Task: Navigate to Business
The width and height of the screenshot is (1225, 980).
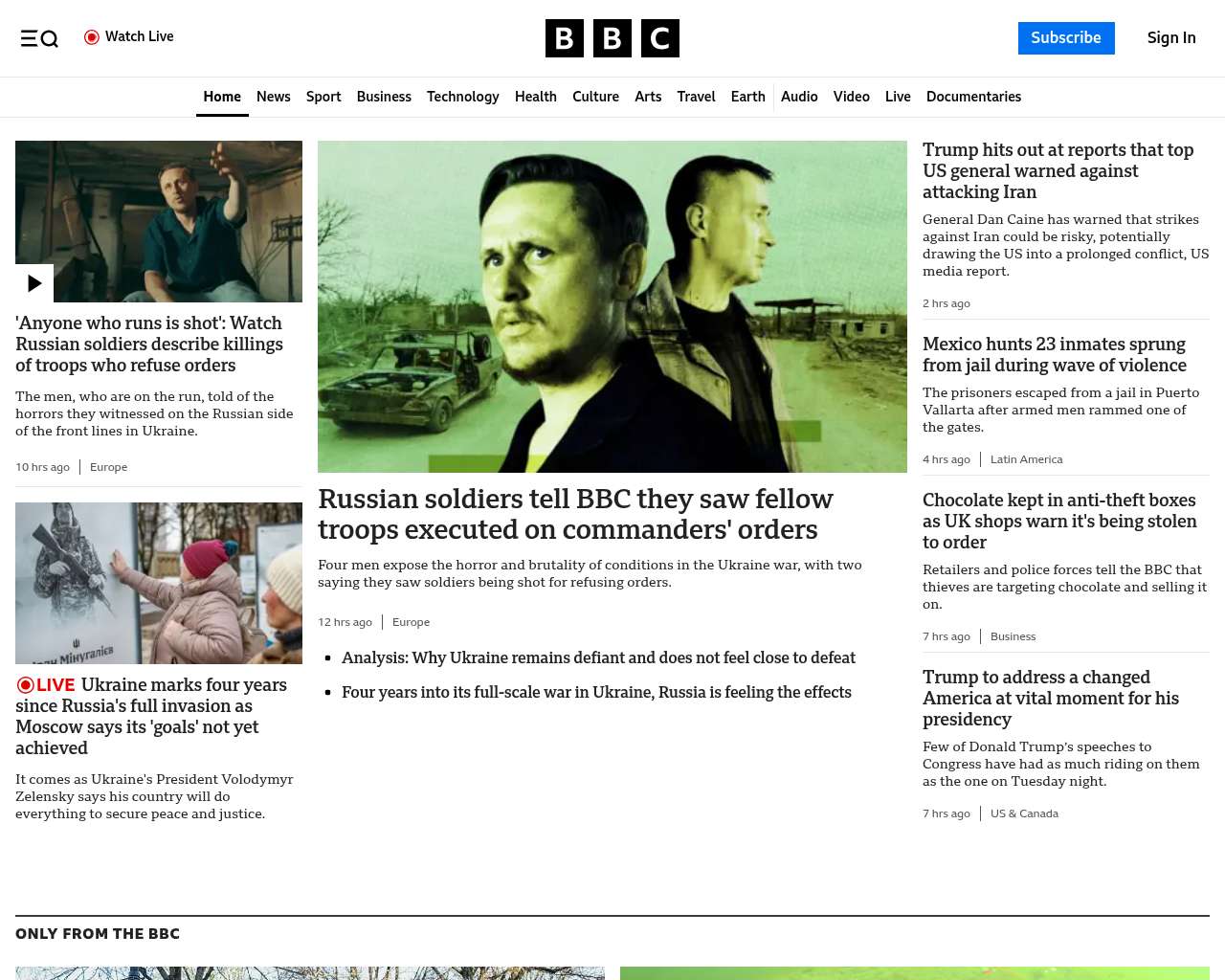Action: pos(384,97)
